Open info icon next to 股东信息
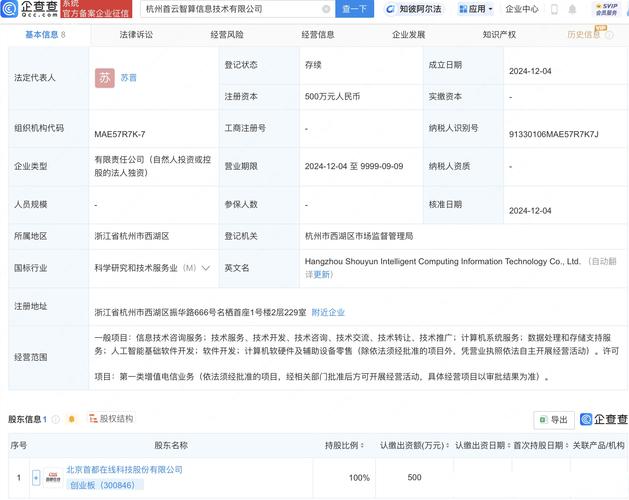This screenshot has height=500, width=629. click(x=56, y=419)
